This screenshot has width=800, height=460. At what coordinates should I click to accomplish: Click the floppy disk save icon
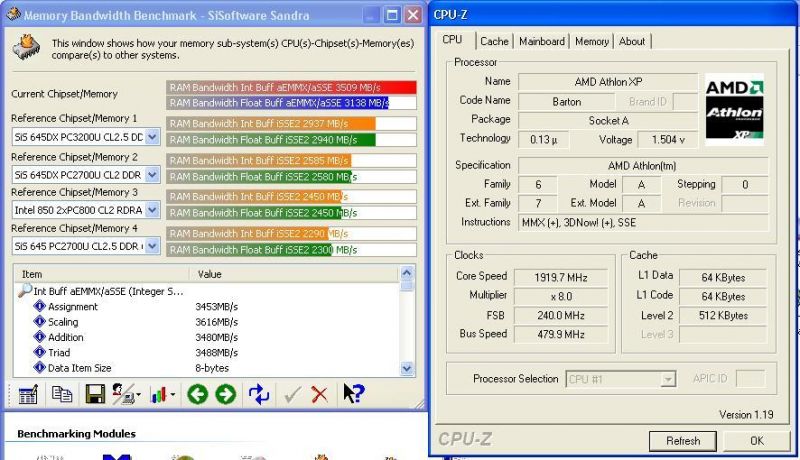[x=95, y=394]
